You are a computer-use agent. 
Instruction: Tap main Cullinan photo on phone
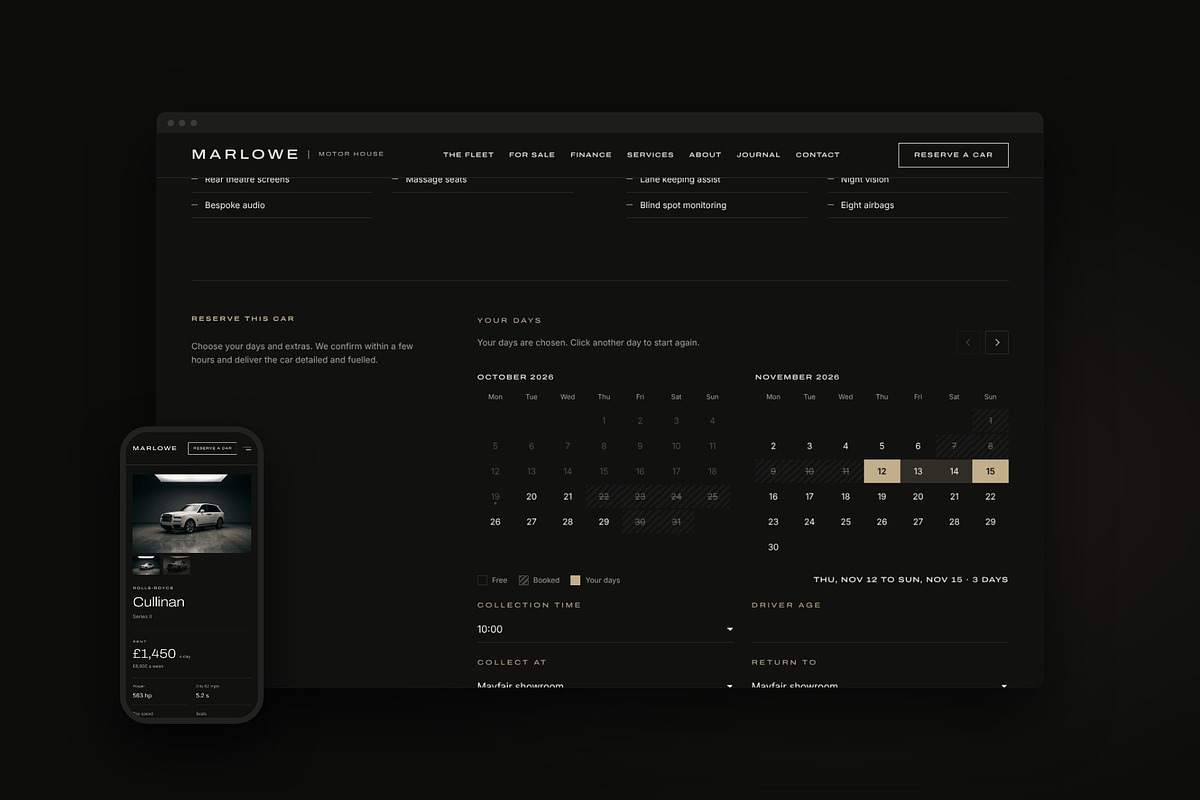[x=192, y=513]
